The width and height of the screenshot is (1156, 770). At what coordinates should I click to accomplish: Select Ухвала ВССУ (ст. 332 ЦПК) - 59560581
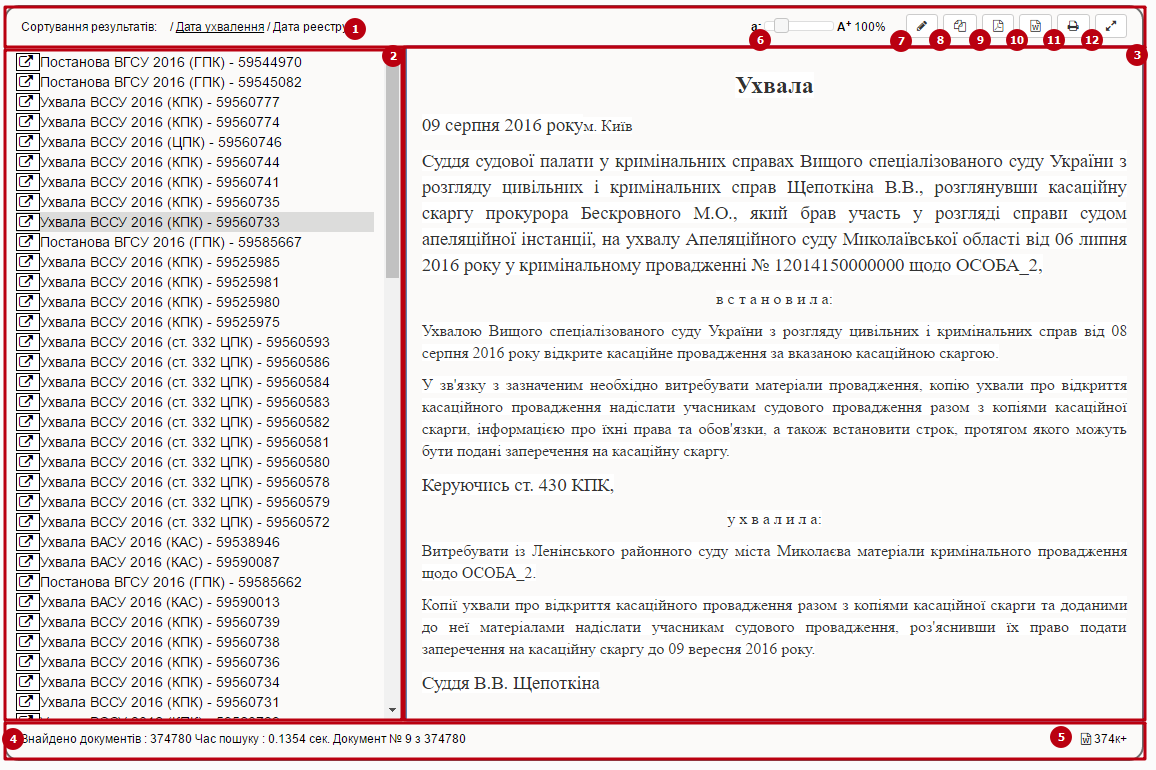[185, 442]
